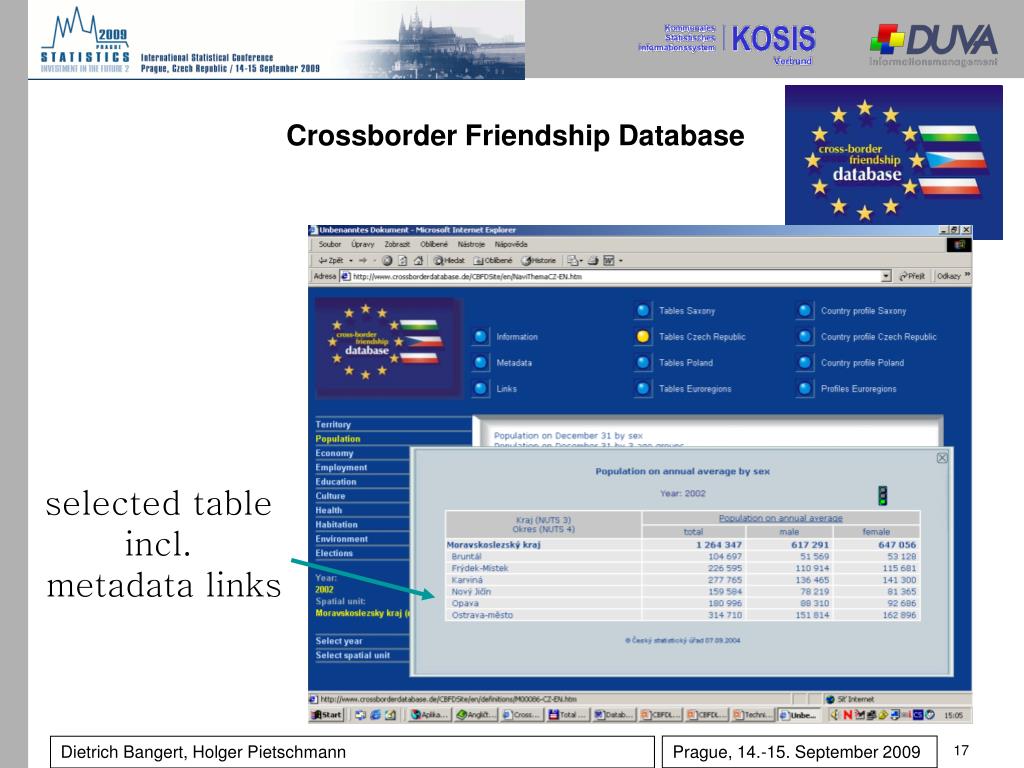Select Country profile Czech Republic bullet

click(x=805, y=336)
